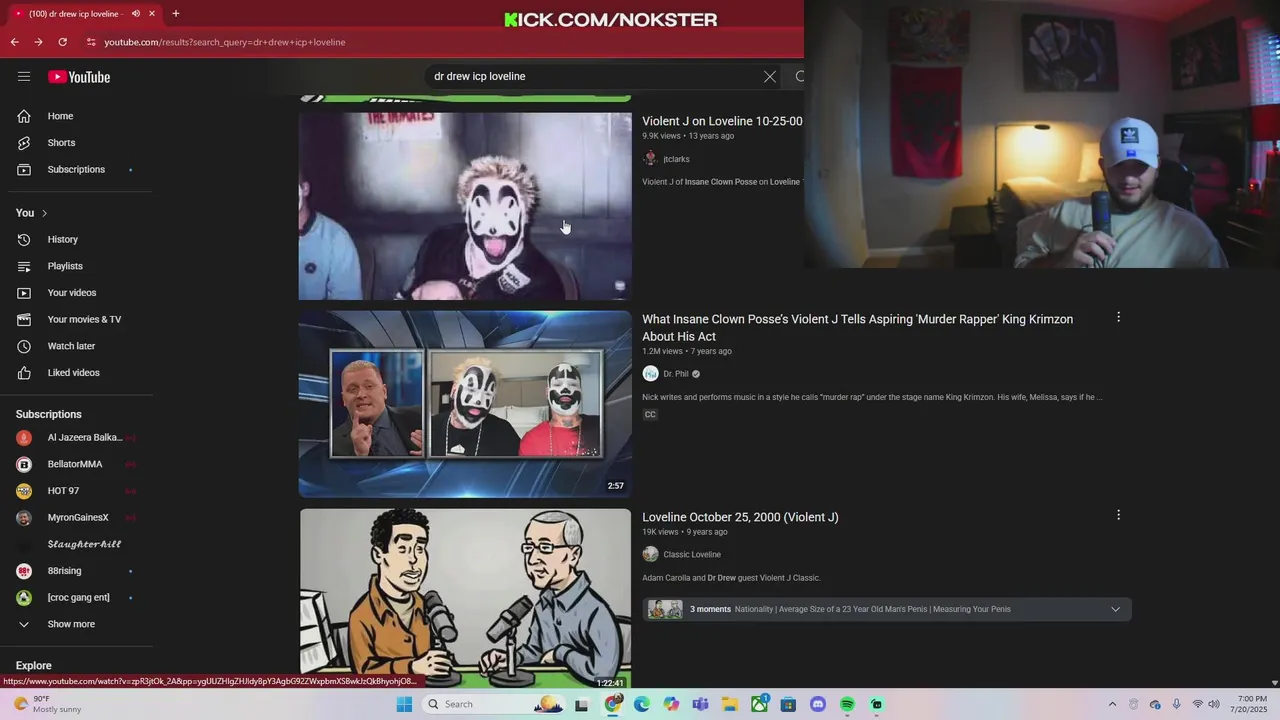Open 'Violent J on Loveline 10-25-00' title

pyautogui.click(x=722, y=121)
